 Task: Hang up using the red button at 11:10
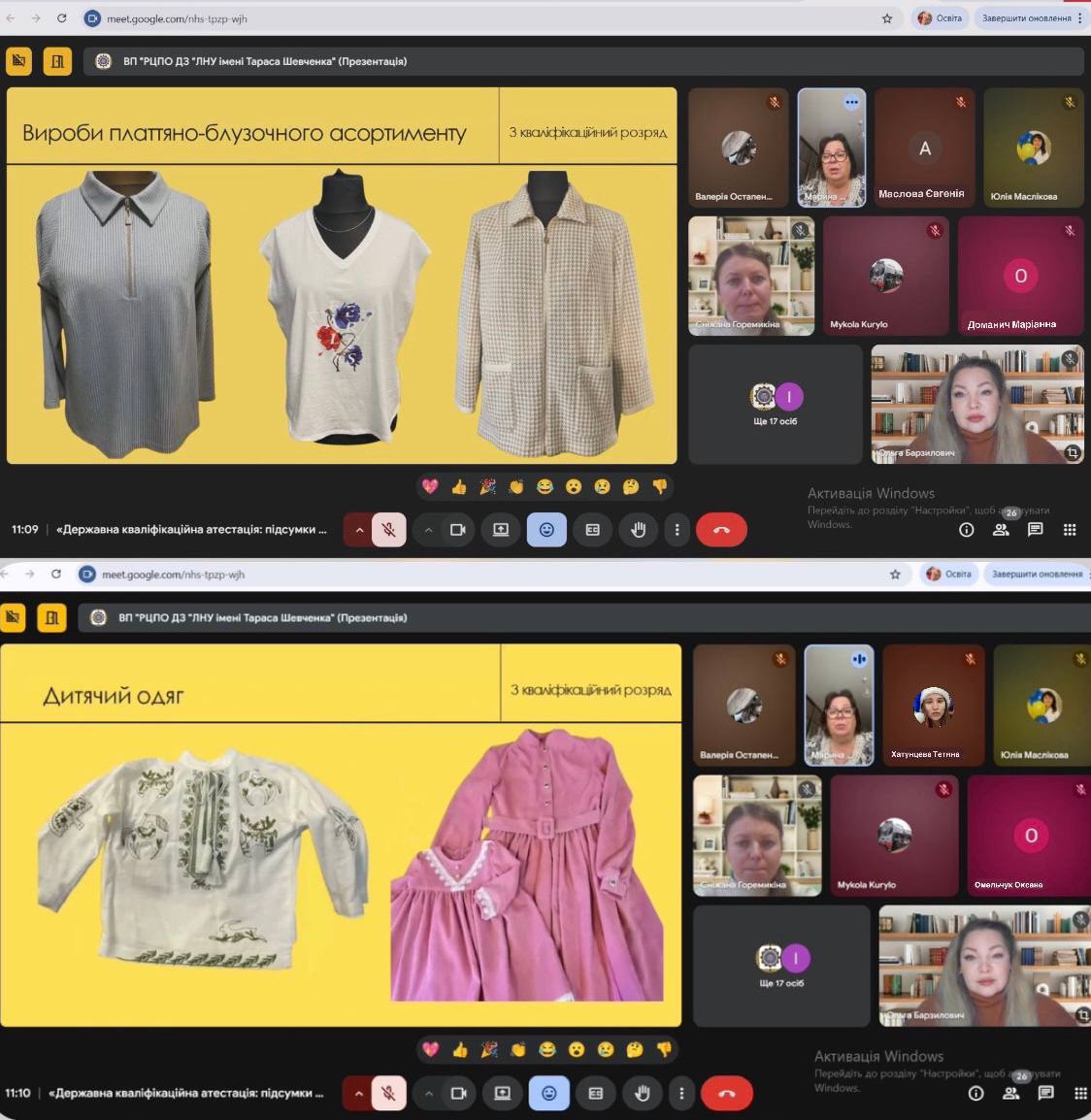pos(726,1094)
